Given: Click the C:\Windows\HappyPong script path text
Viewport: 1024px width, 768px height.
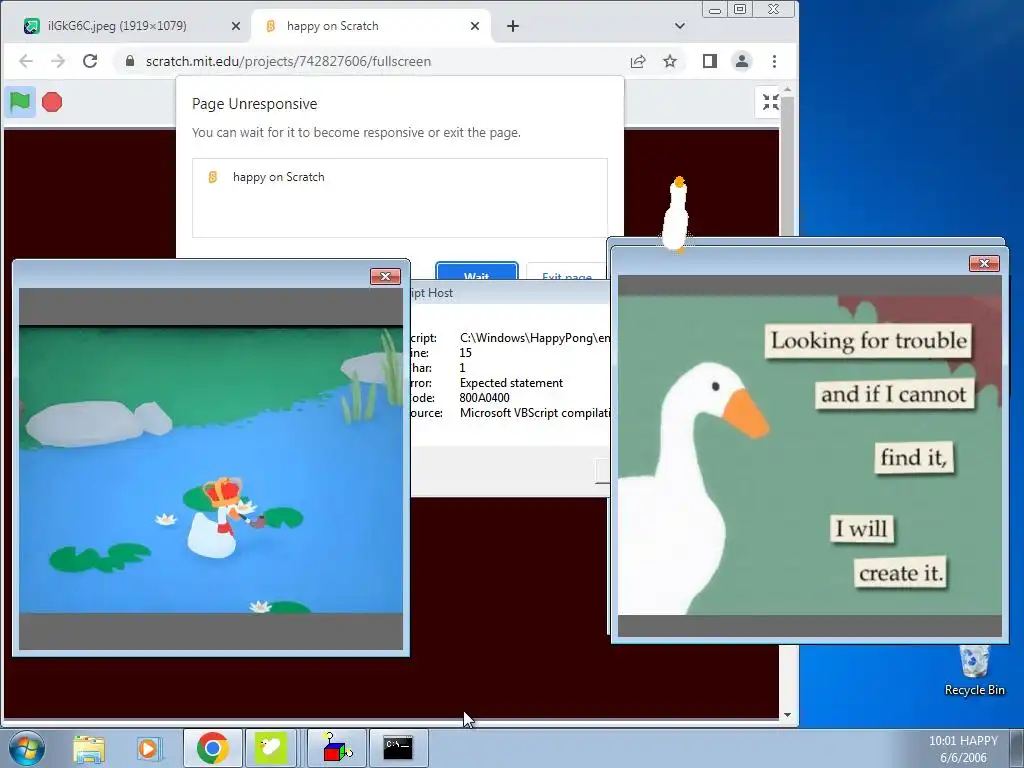Looking at the screenshot, I should 535,338.
